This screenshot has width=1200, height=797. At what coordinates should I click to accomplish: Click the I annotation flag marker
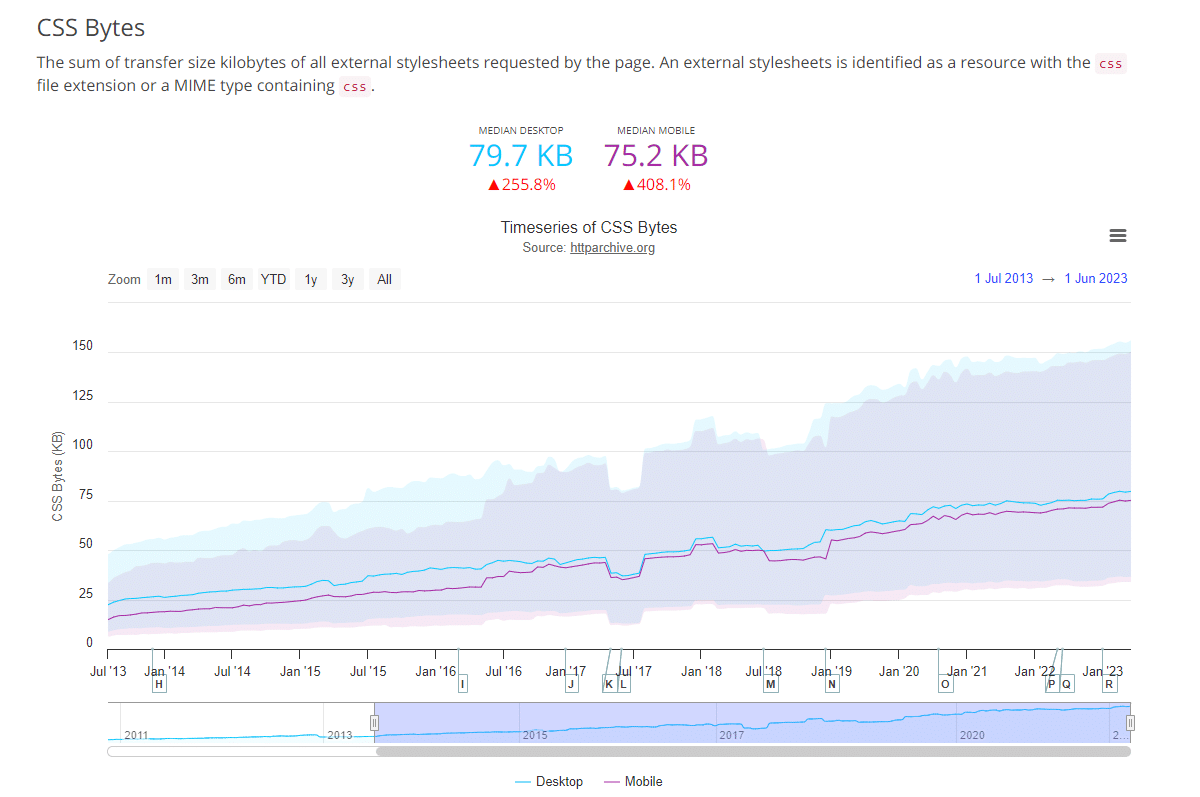point(462,684)
